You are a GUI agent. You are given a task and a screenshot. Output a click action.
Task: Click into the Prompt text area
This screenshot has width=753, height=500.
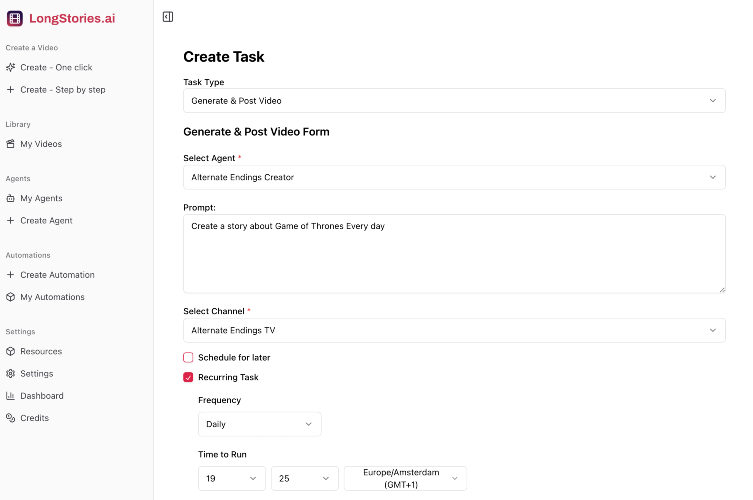click(454, 253)
